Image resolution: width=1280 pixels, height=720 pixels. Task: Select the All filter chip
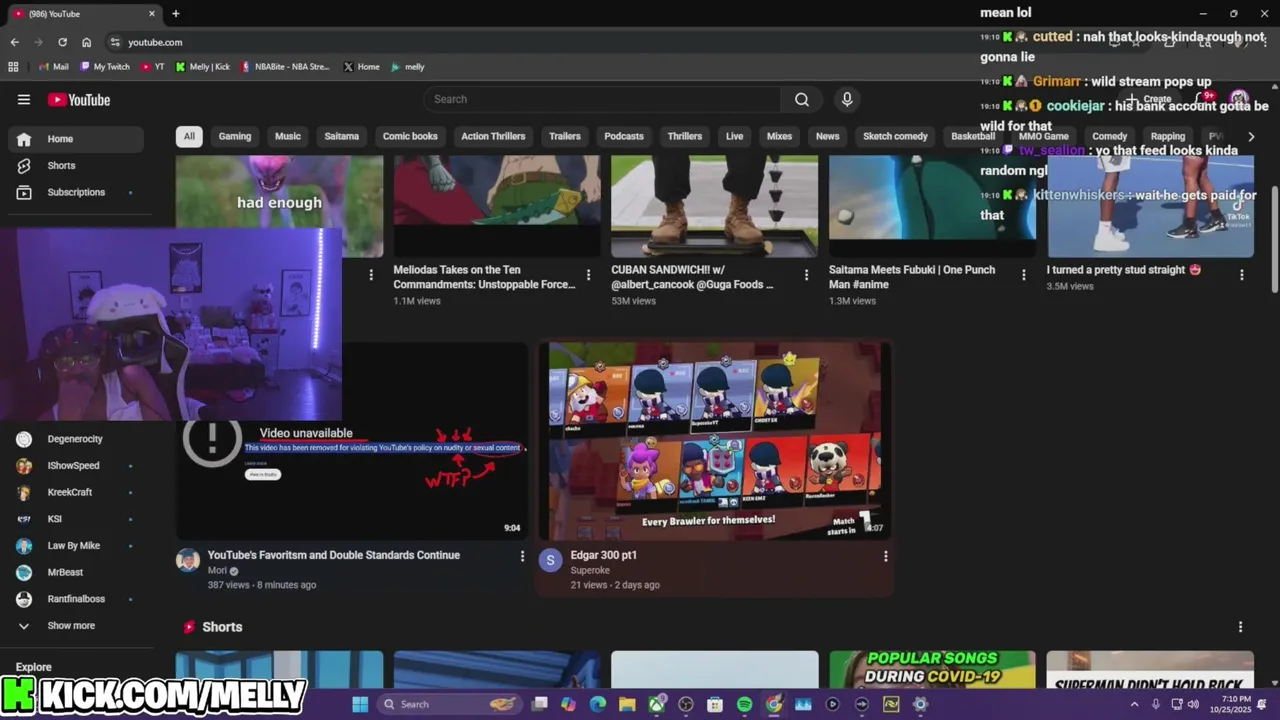pyautogui.click(x=189, y=136)
